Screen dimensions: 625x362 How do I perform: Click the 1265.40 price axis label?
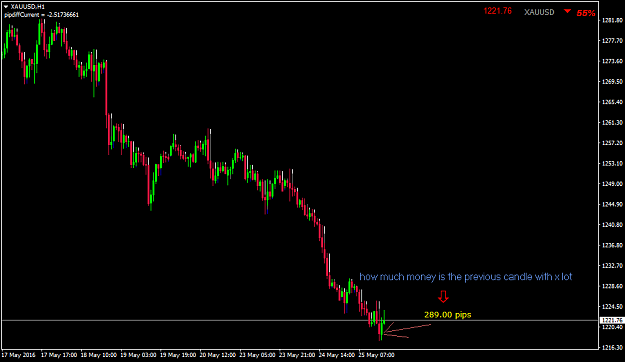(613, 102)
